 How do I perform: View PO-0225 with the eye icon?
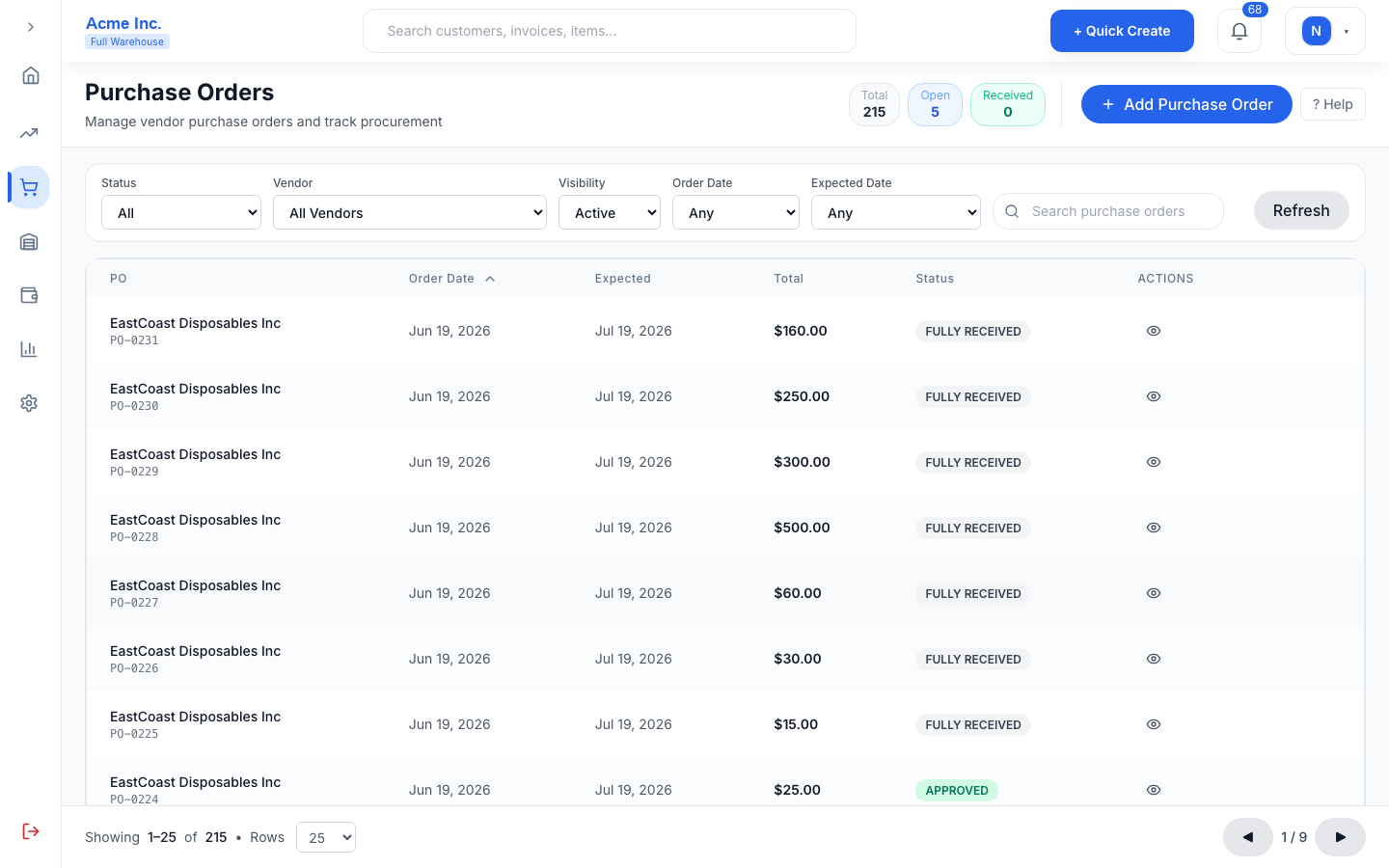pos(1154,724)
